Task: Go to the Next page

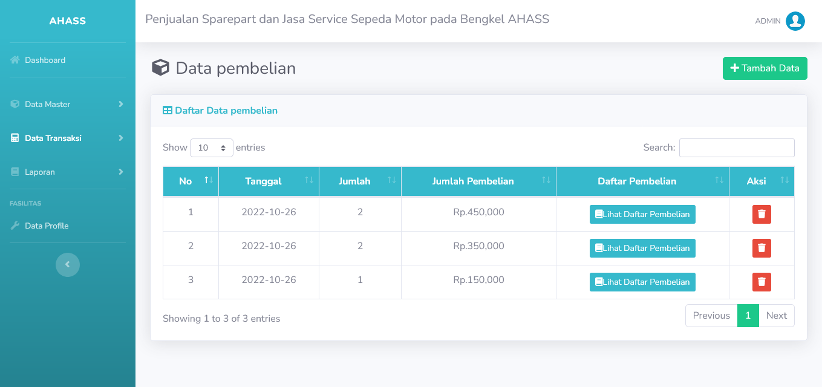Action: tap(776, 316)
